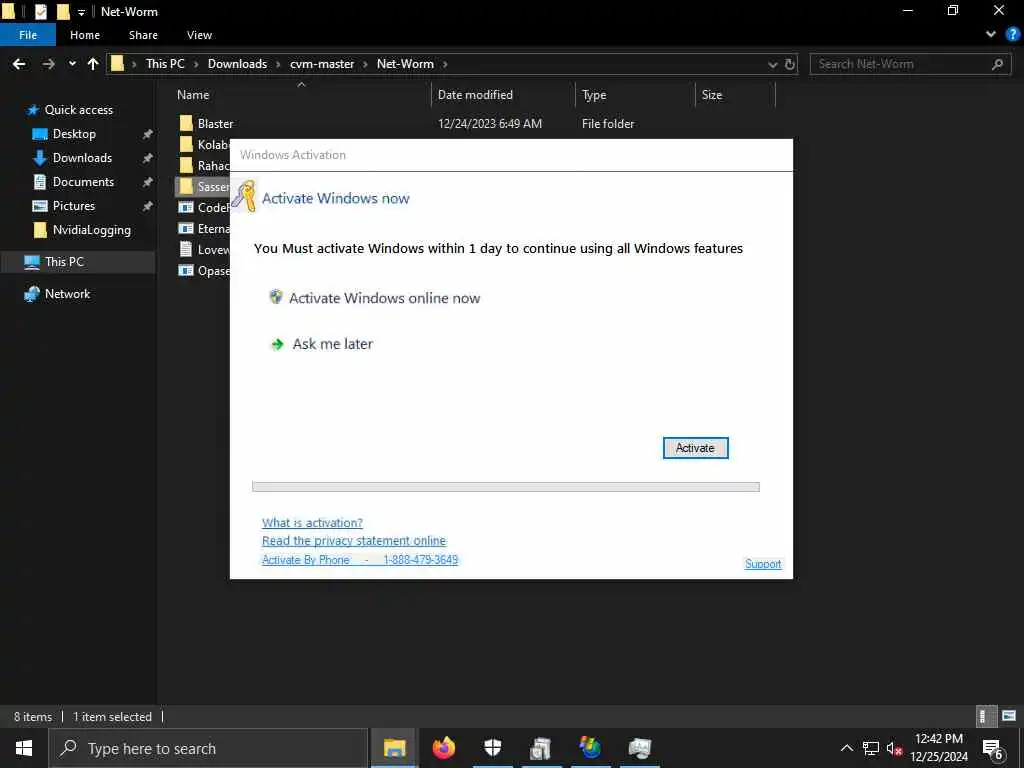1024x768 pixels.
Task: Sort by the Date modified column header
Action: [475, 95]
